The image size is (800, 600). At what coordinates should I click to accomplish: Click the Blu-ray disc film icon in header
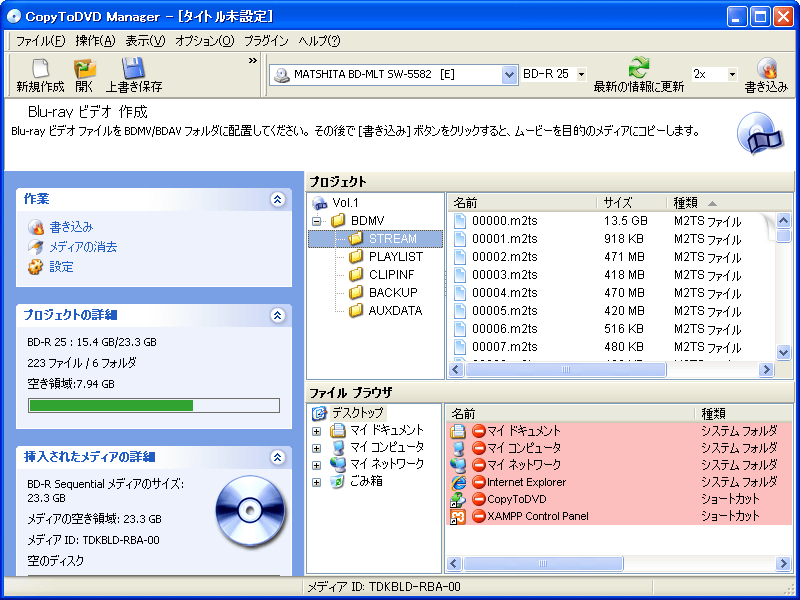tap(760, 134)
